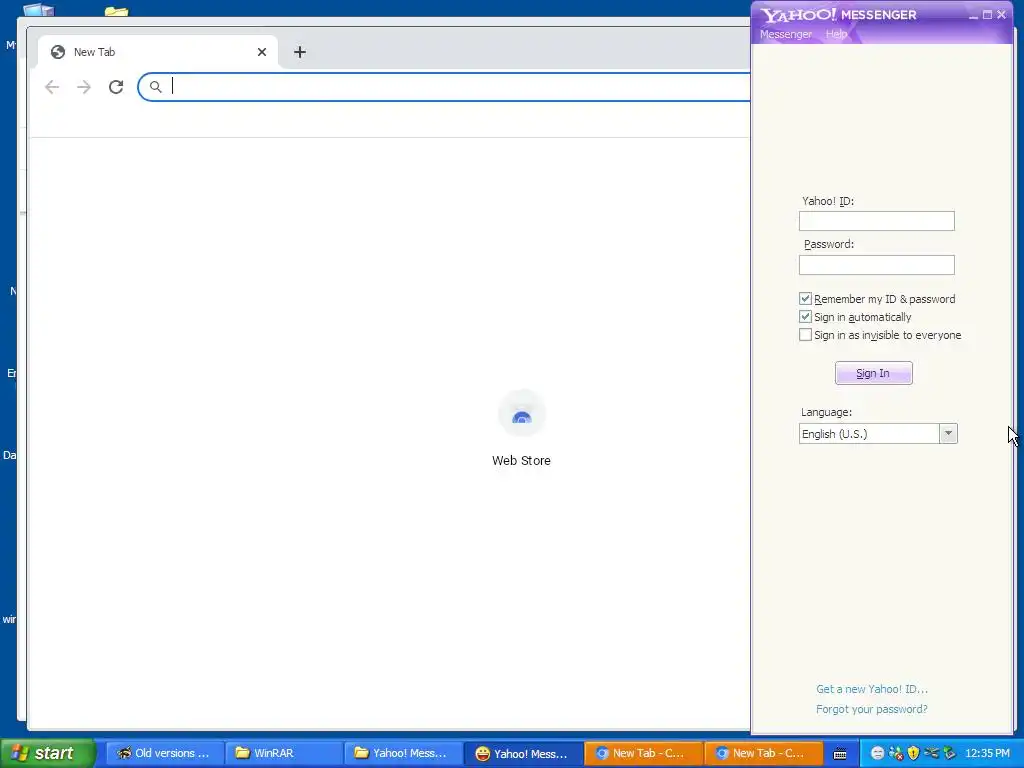Select the New Tab browser tab

[x=158, y=52]
